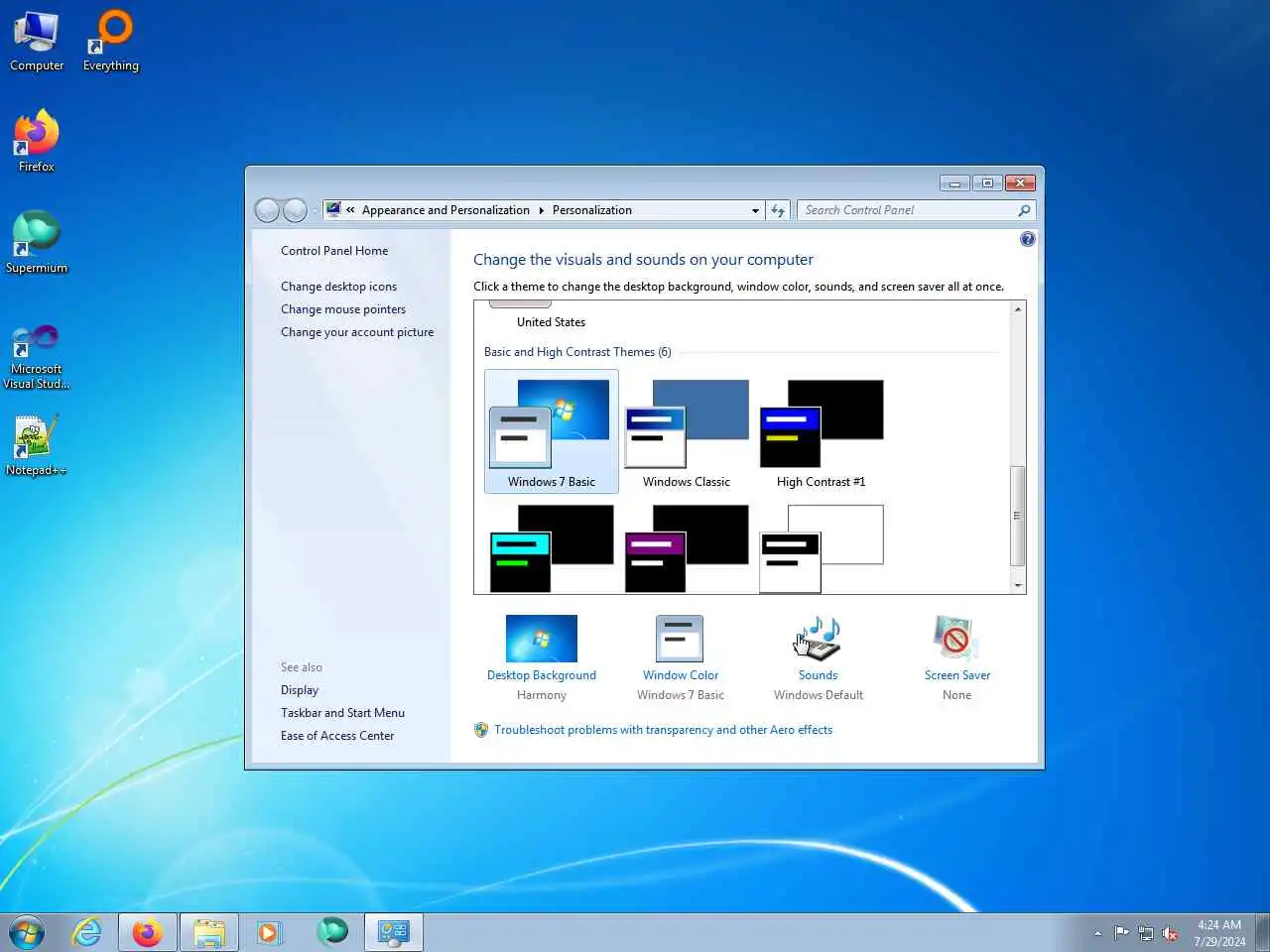Click the network tray icon
1270x952 pixels.
coord(1146,933)
